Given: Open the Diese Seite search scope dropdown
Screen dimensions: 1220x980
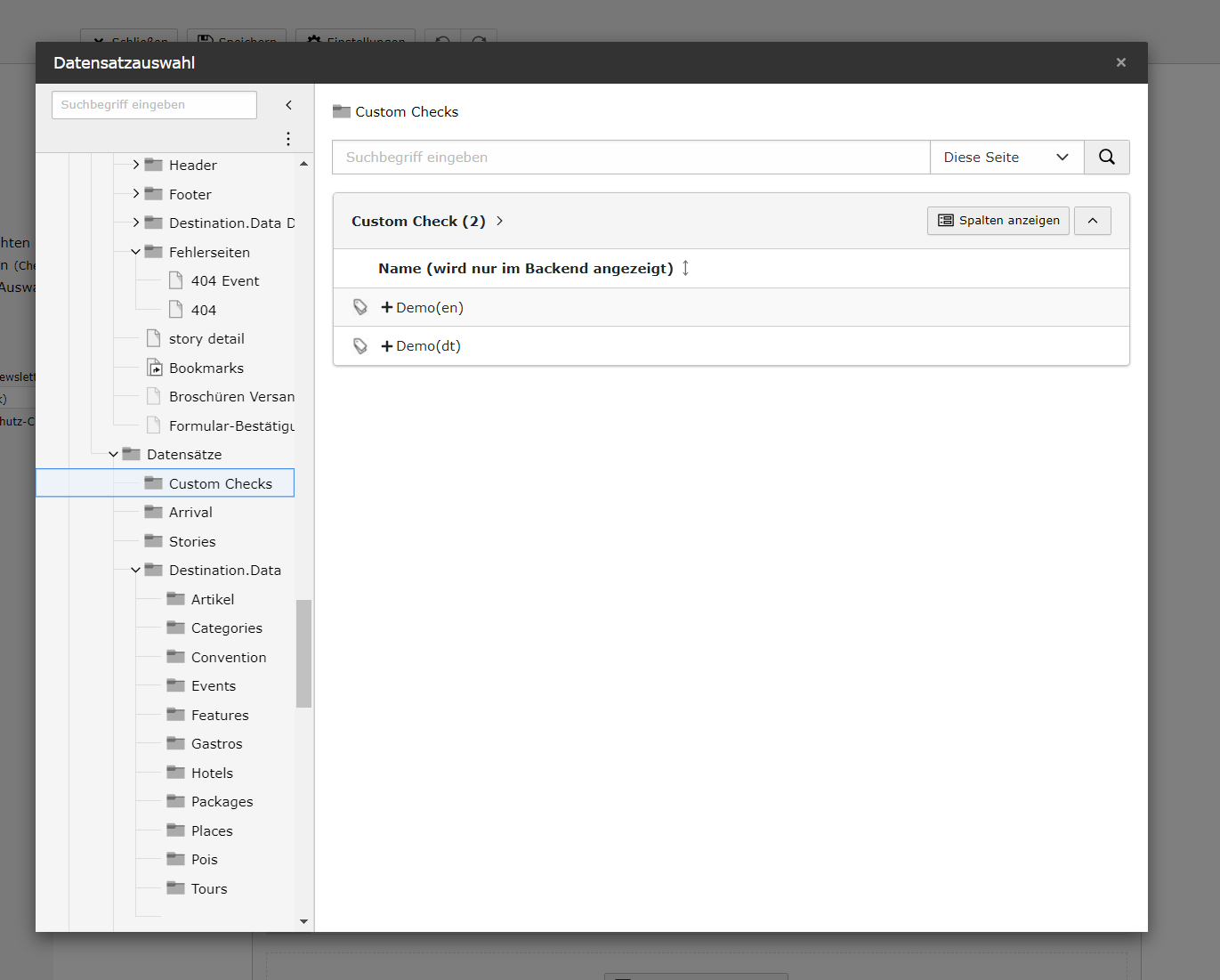Looking at the screenshot, I should coord(1006,157).
